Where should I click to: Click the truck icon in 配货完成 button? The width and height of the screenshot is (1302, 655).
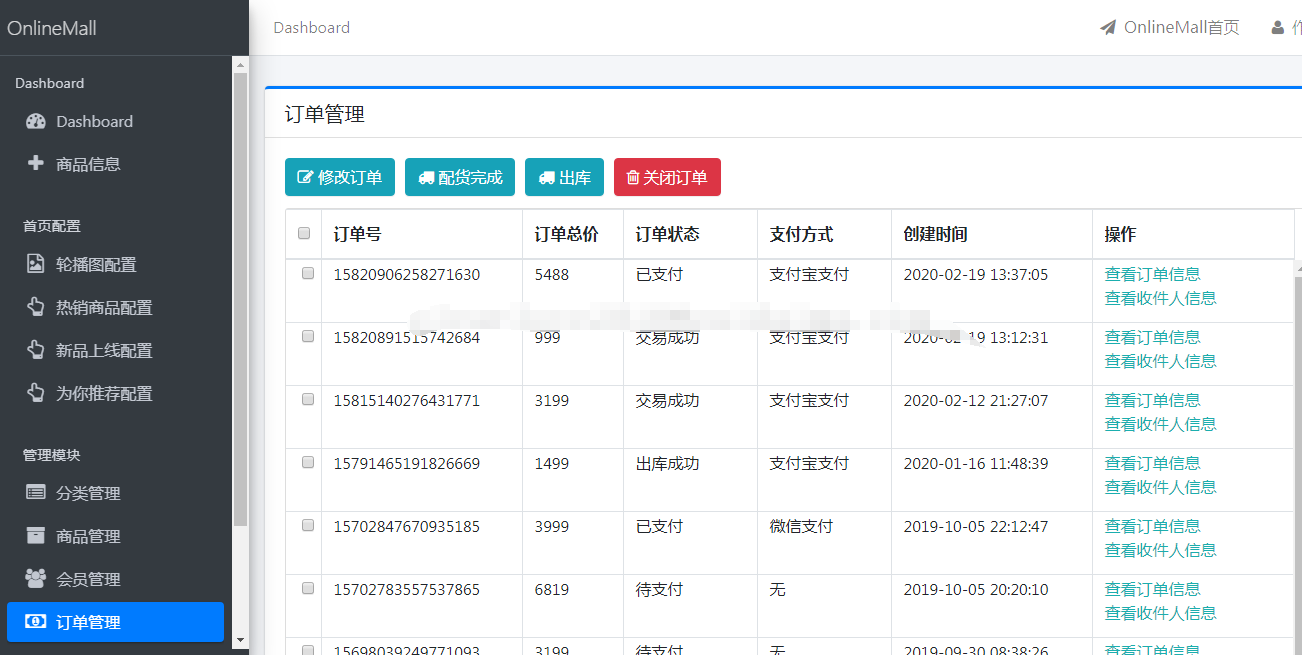[x=426, y=177]
